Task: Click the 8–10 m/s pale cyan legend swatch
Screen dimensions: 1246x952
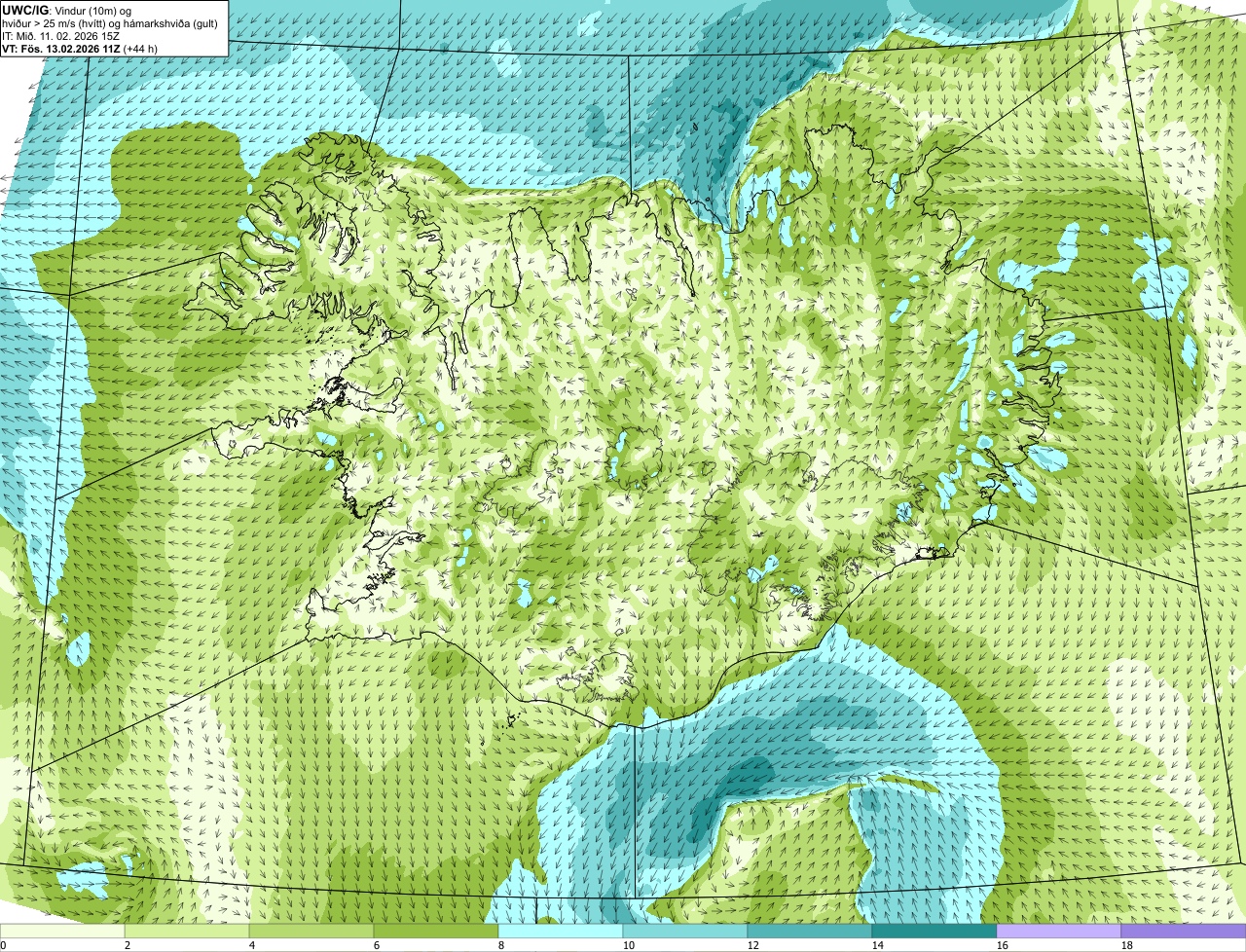Action: click(561, 931)
